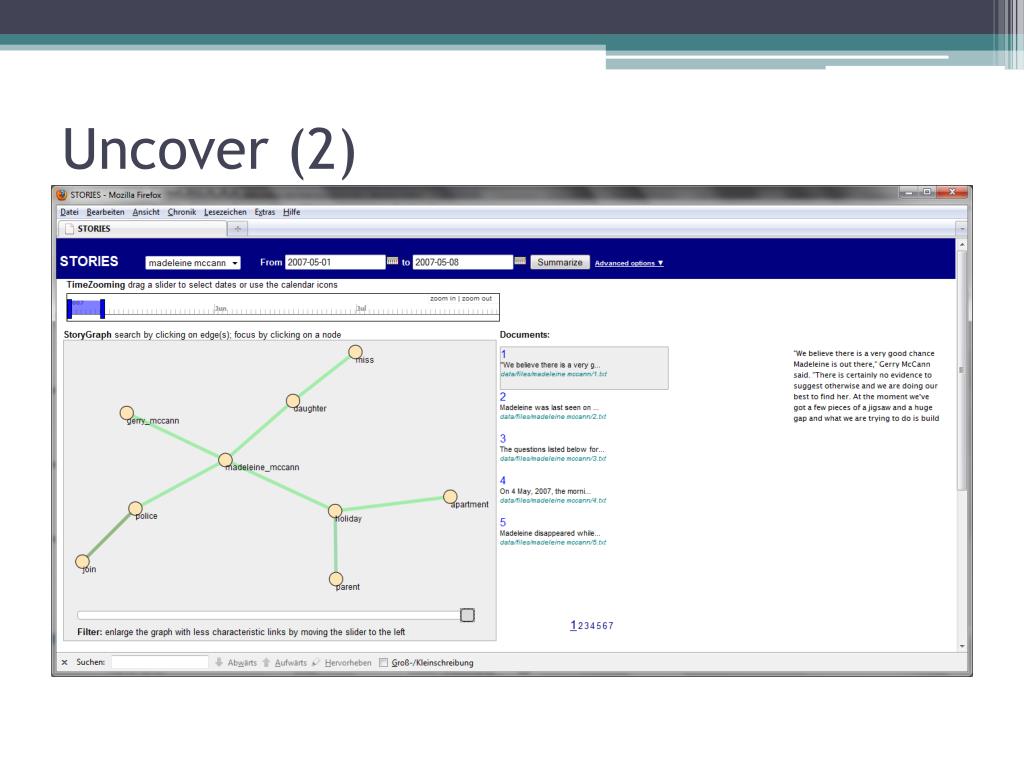
Task: Open the Ansicht menu
Action: click(x=146, y=212)
